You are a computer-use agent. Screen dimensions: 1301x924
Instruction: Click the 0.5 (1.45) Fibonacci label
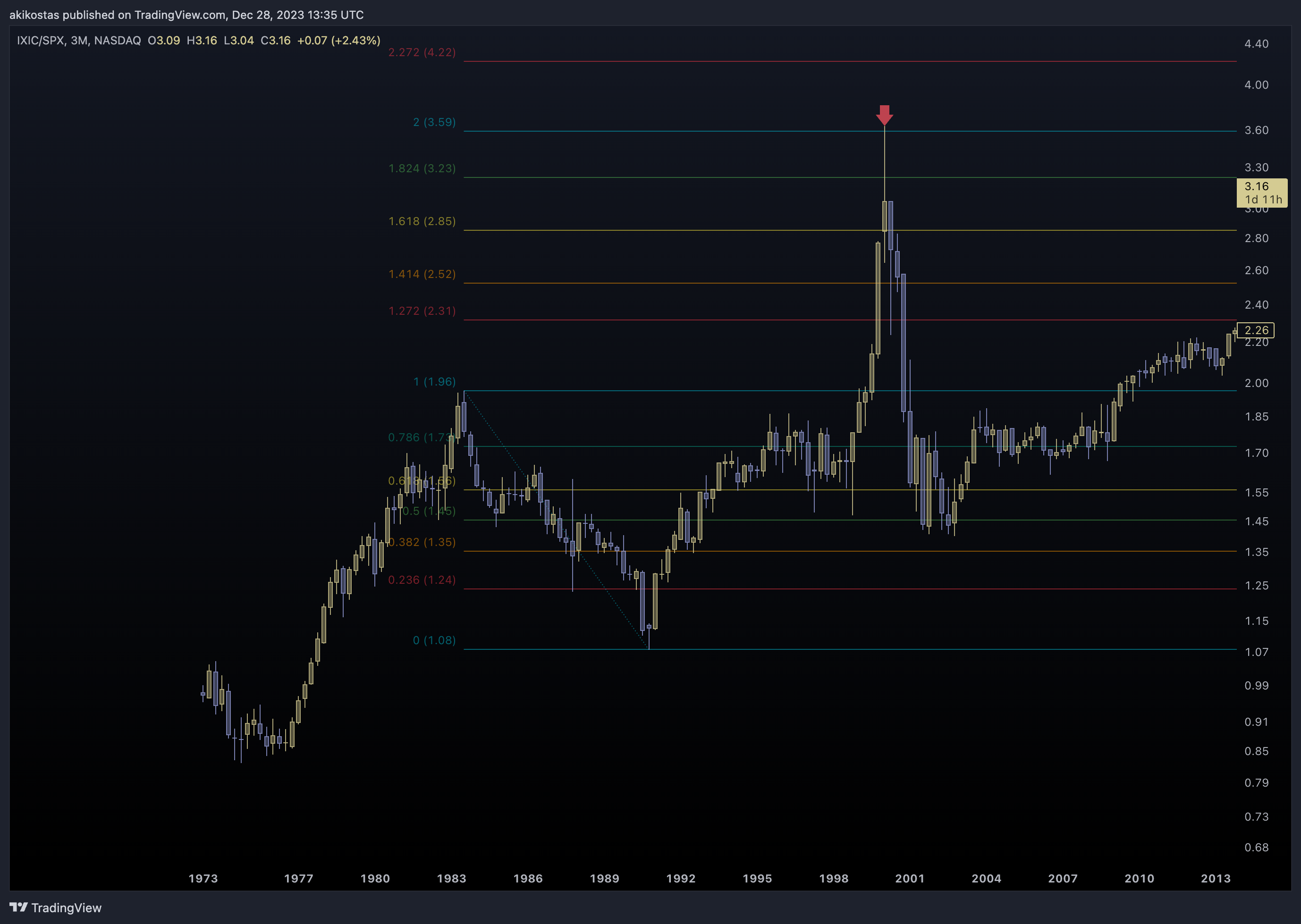click(429, 511)
